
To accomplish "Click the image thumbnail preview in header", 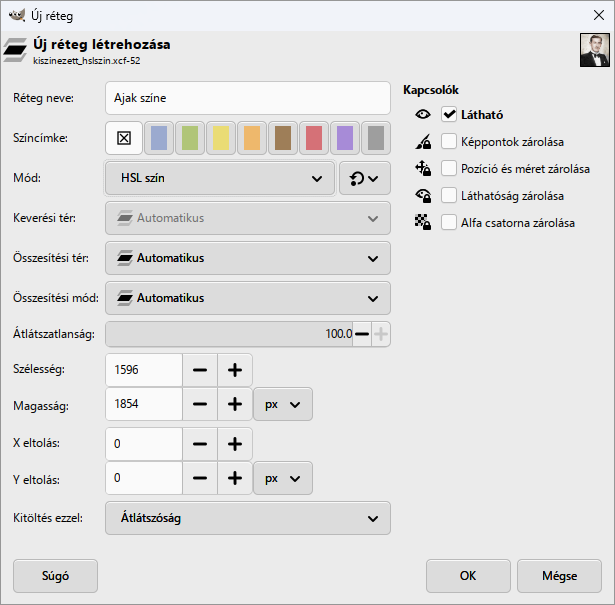I will (595, 50).
